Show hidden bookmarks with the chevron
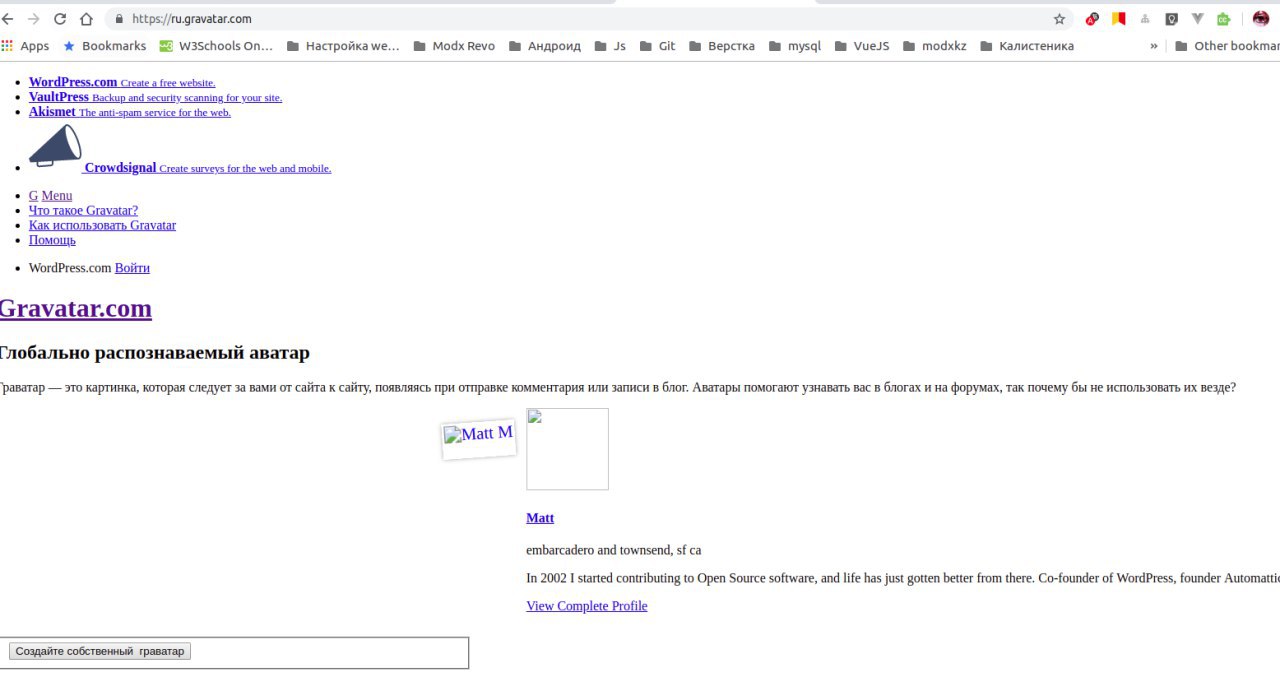This screenshot has width=1280, height=677. 1154,46
